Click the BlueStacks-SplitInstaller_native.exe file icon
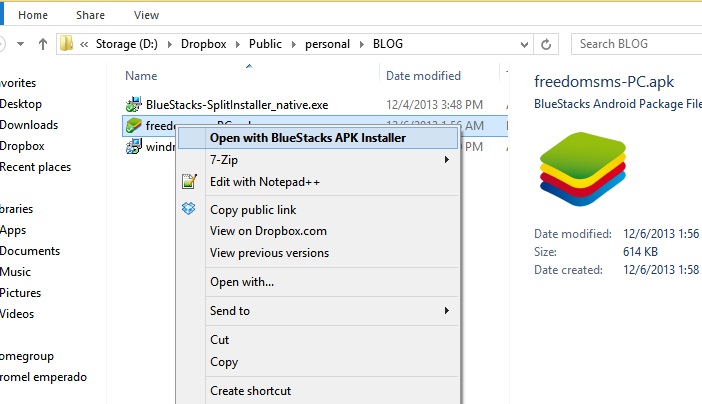The image size is (702, 404). tap(134, 104)
